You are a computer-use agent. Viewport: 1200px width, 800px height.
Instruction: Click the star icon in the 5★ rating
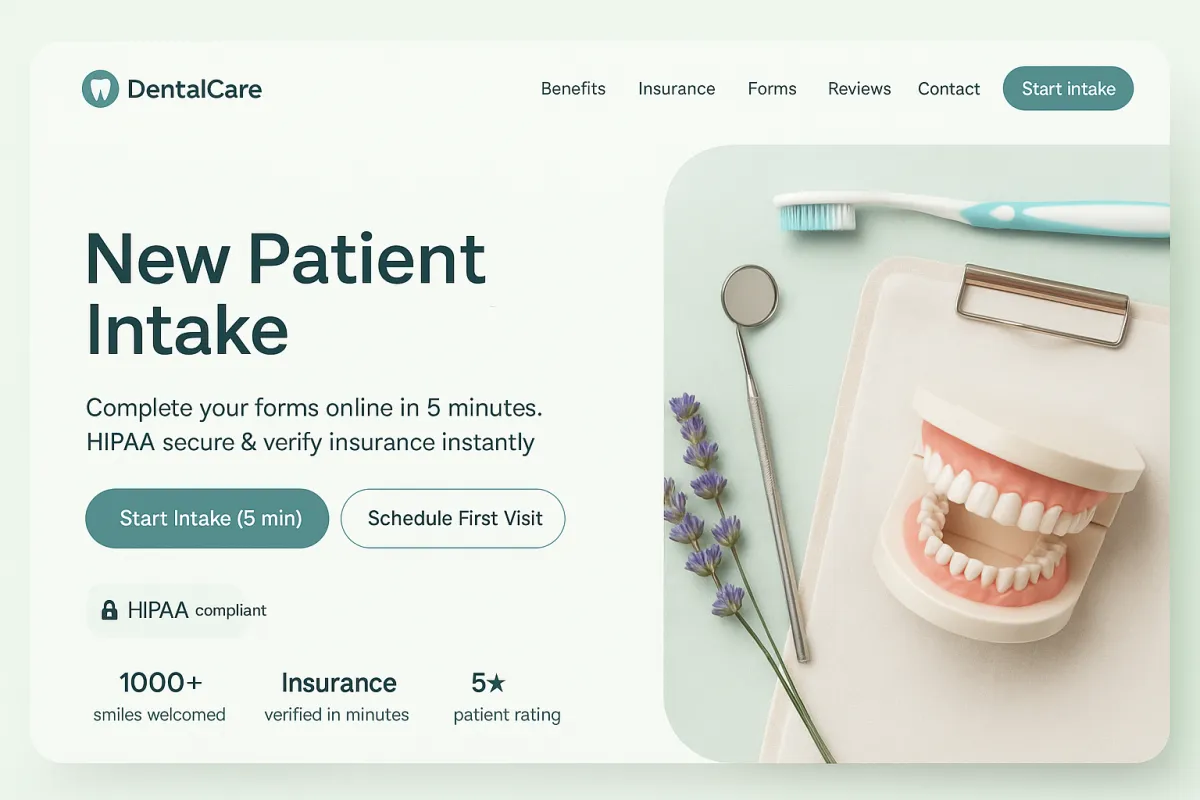(x=497, y=683)
